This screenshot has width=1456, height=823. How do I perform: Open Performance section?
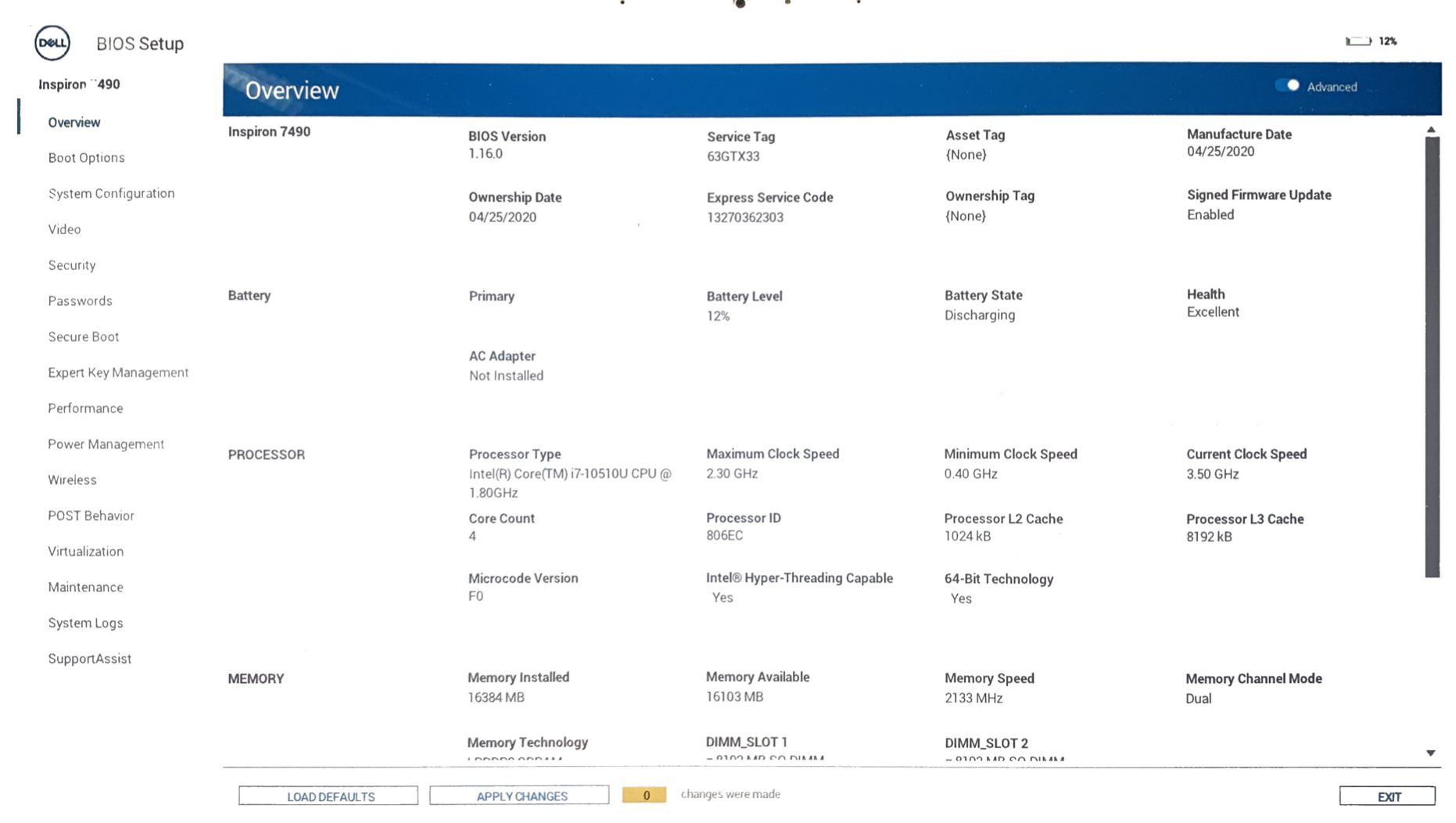click(85, 408)
